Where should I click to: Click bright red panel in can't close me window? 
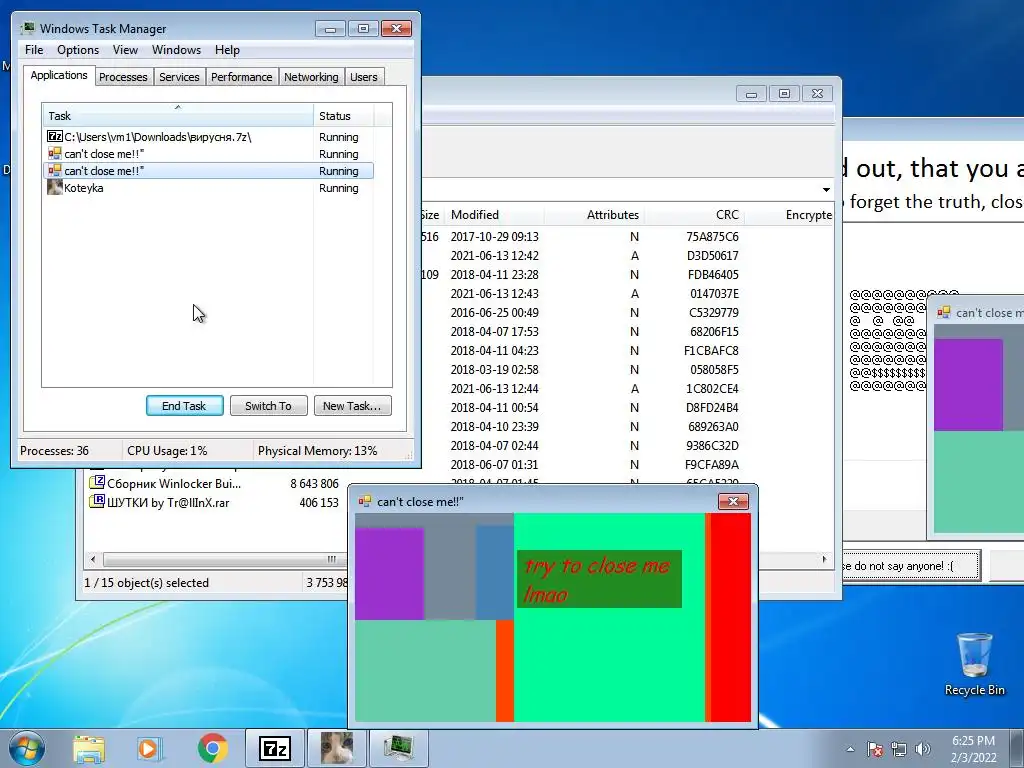[731, 618]
